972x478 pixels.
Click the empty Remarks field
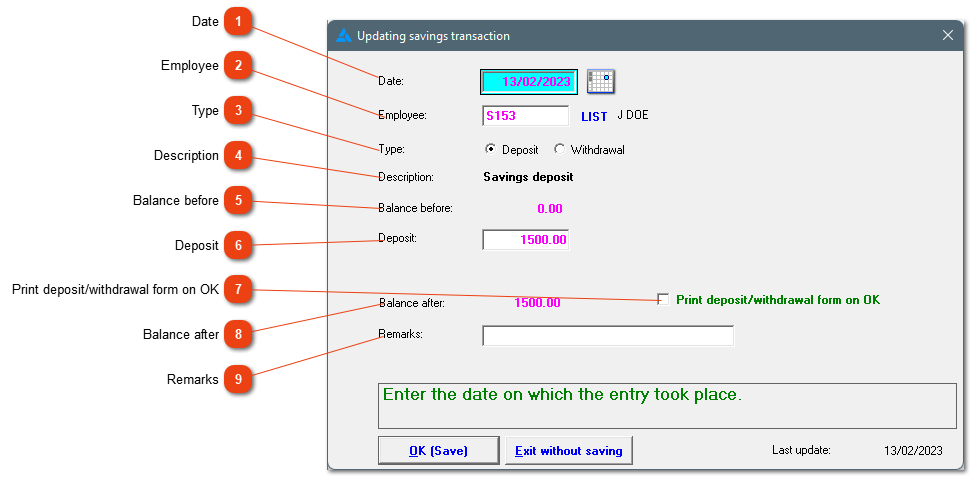pyautogui.click(x=608, y=335)
